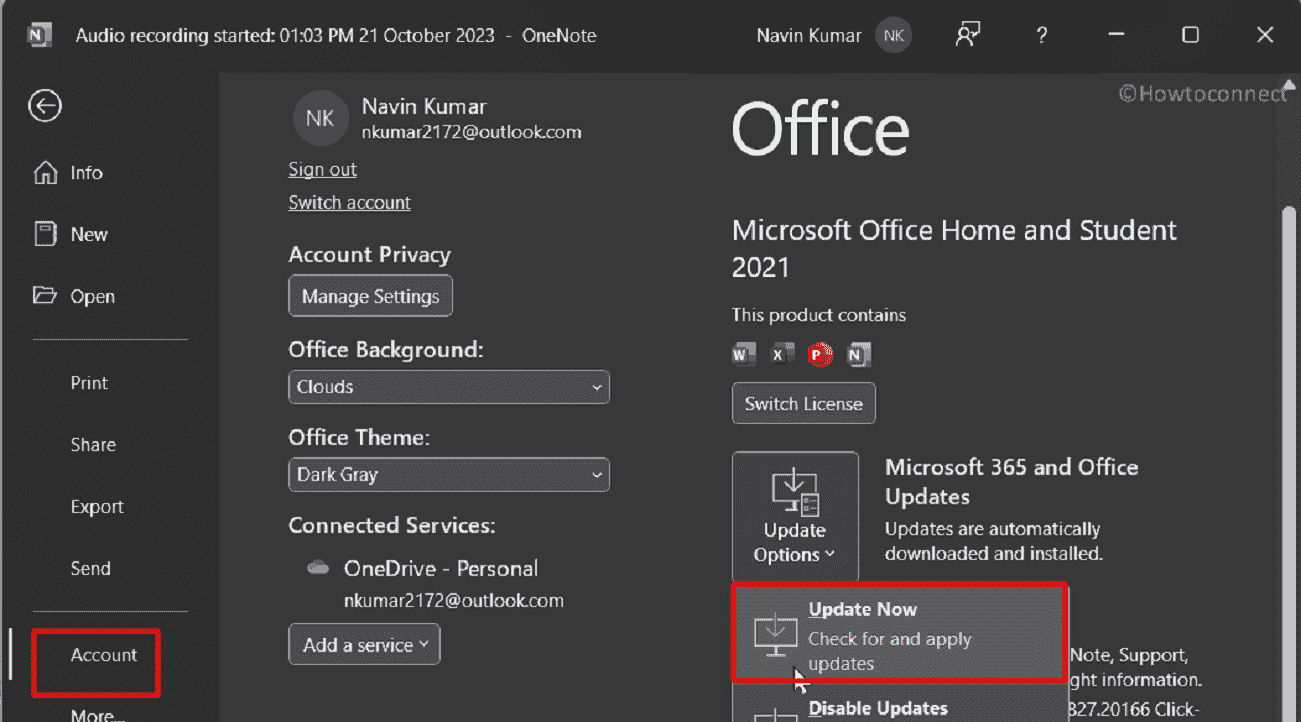Image resolution: width=1301 pixels, height=722 pixels.
Task: Click the Microsoft Office Home and Student 2021 text
Action: 954,249
